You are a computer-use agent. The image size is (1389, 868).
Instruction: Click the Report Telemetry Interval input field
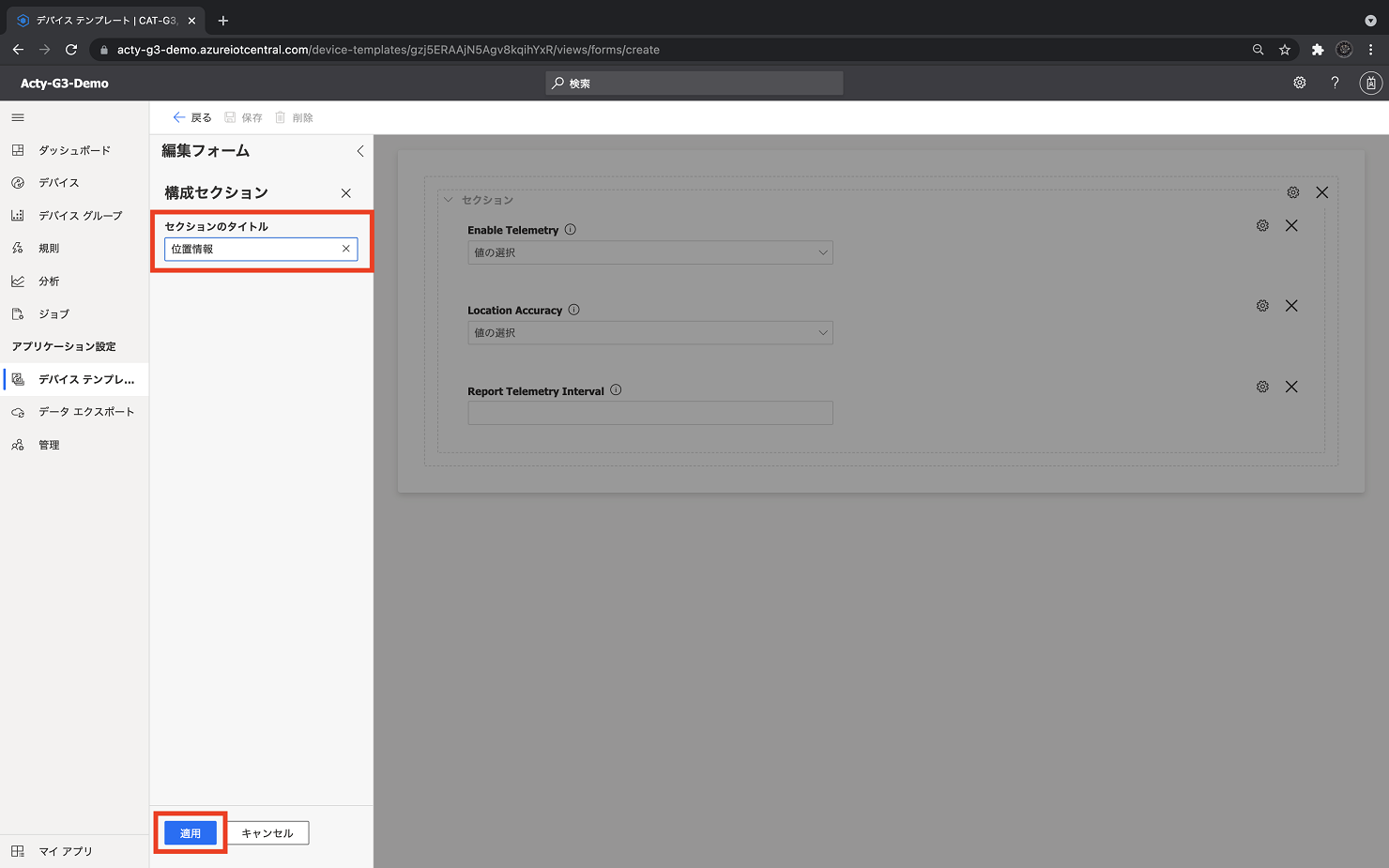click(650, 413)
